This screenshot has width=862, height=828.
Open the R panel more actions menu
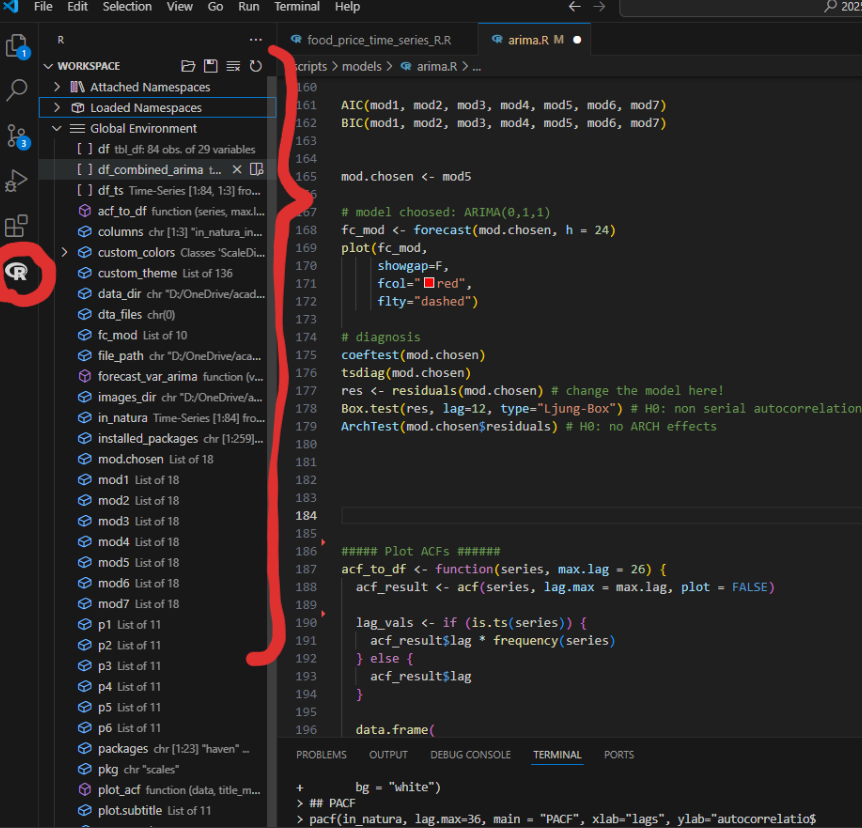pos(256,40)
